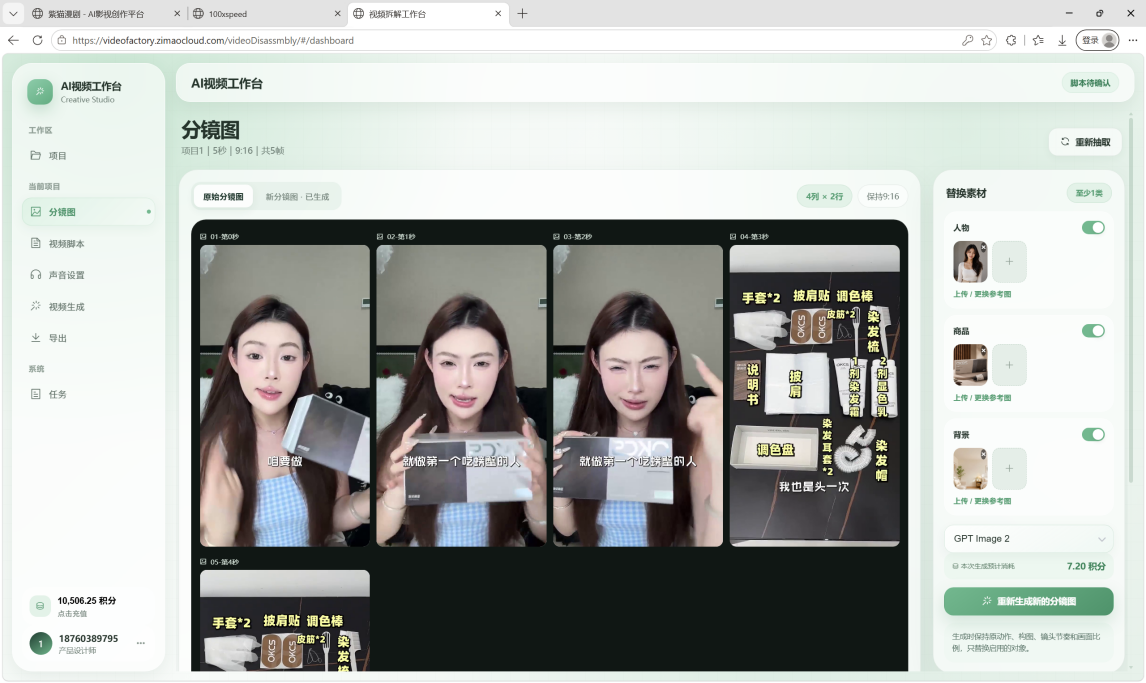1146x683 pixels.
Task: Switch to 100xspeed browser tab
Action: coord(265,14)
